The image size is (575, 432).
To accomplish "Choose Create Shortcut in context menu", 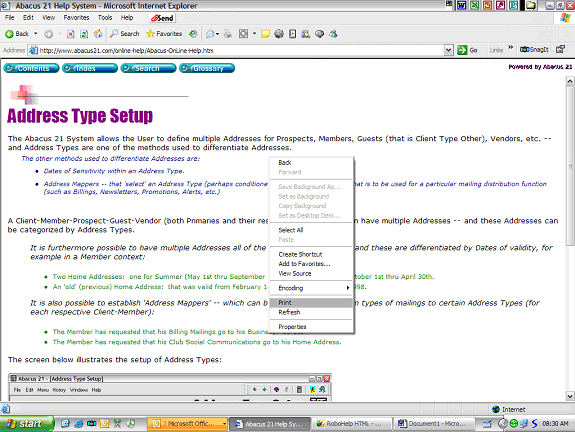I will pos(311,254).
